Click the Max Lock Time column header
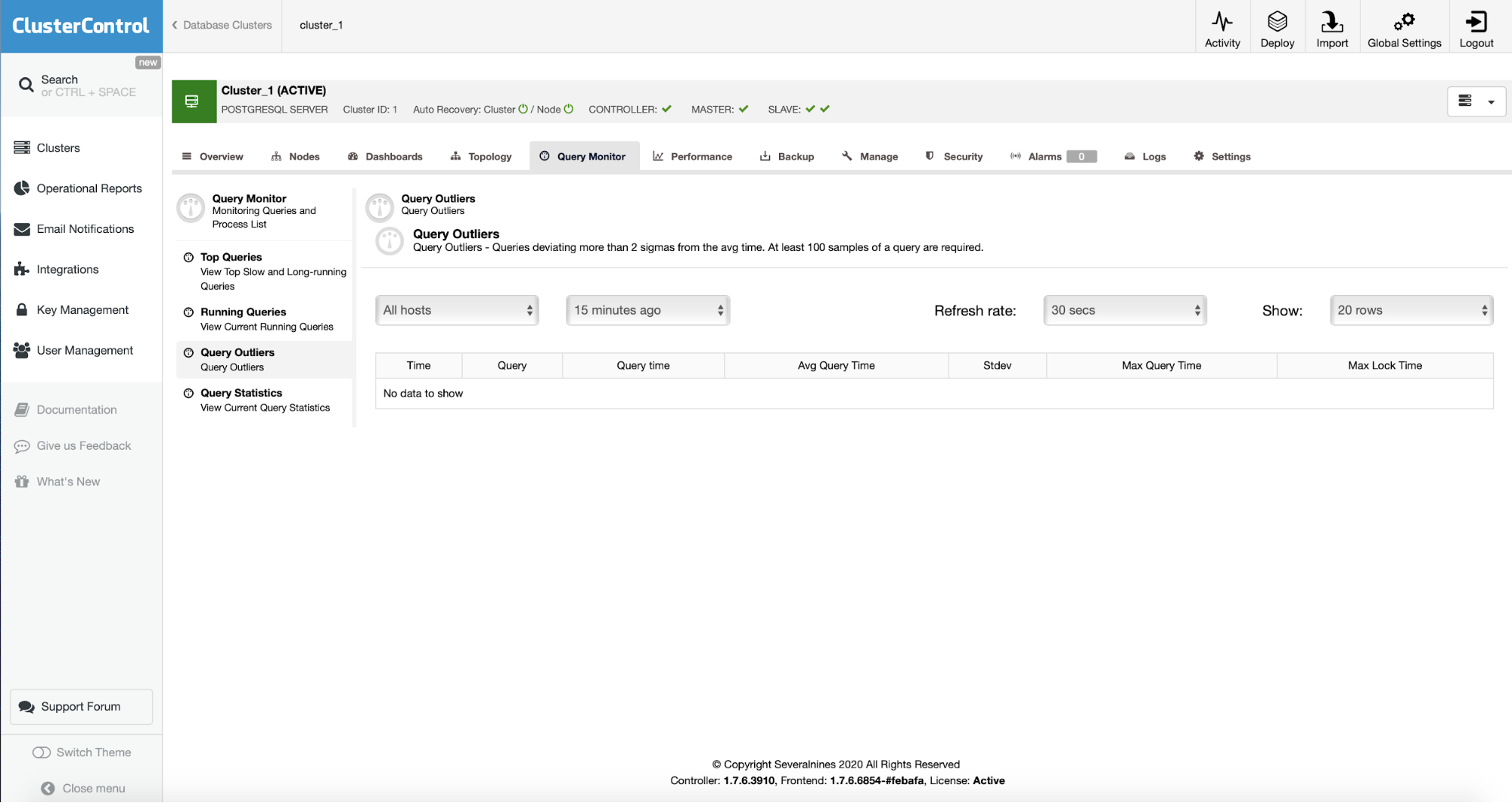 1385,365
